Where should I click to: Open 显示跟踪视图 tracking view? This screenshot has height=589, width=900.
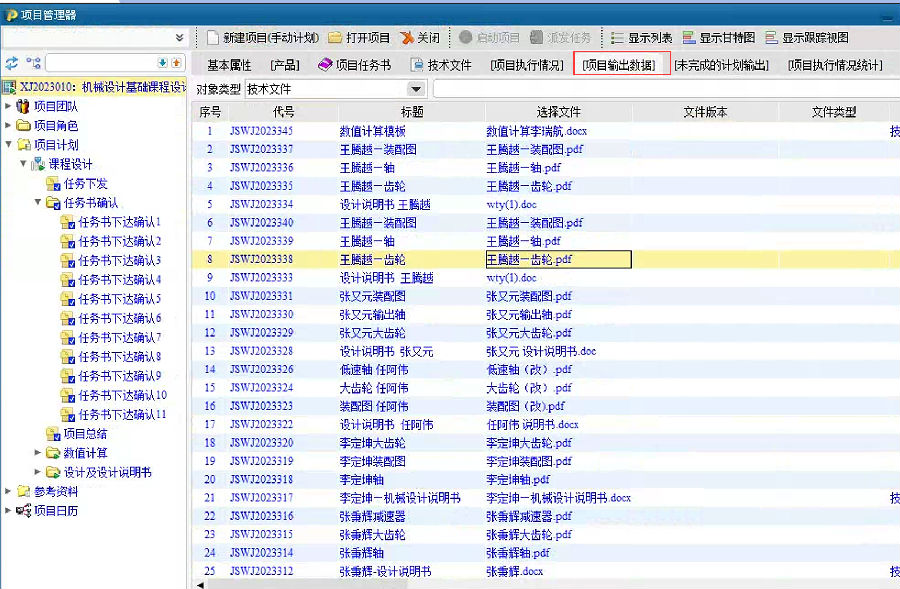806,38
